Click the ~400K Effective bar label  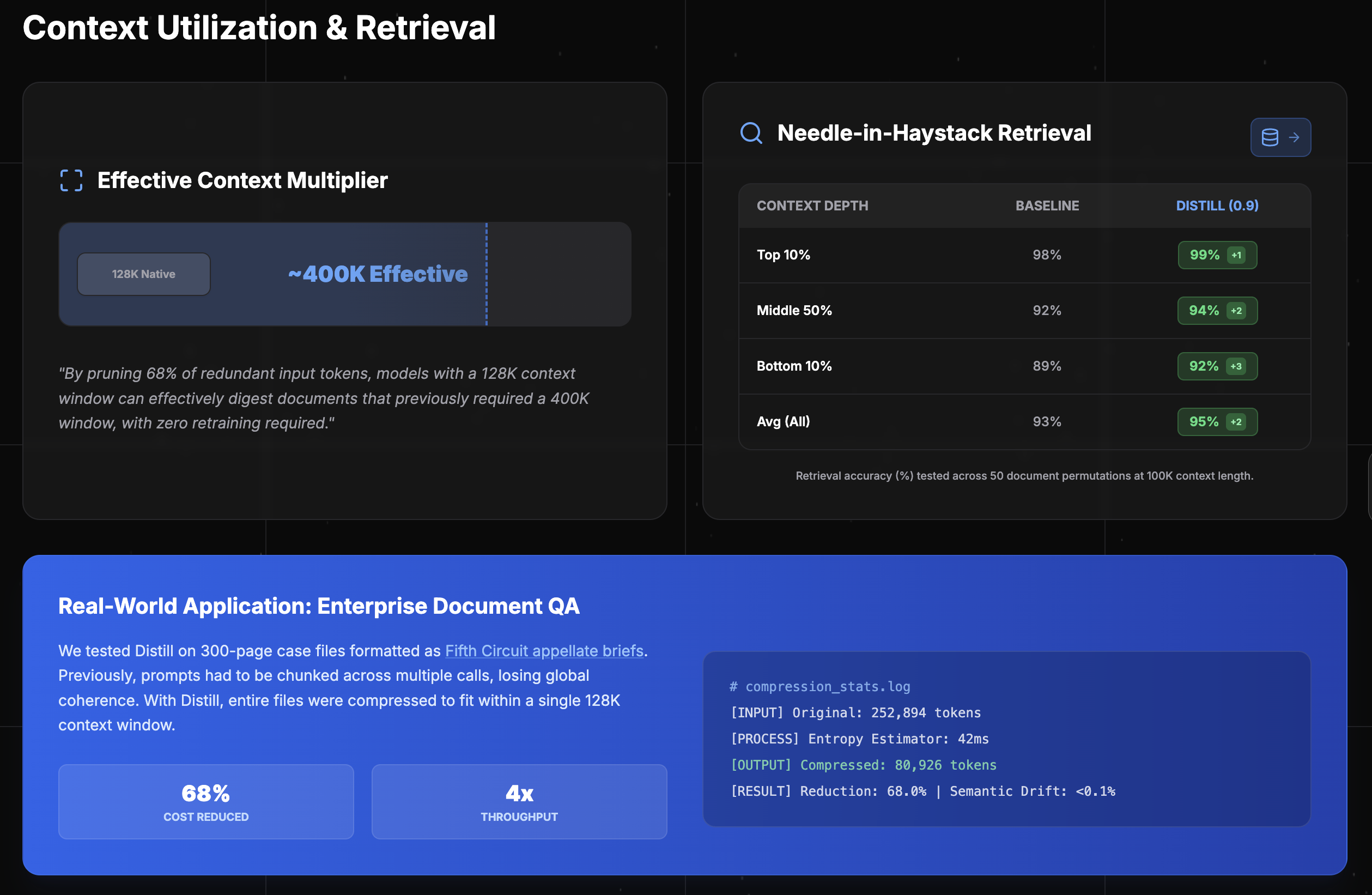pos(378,274)
